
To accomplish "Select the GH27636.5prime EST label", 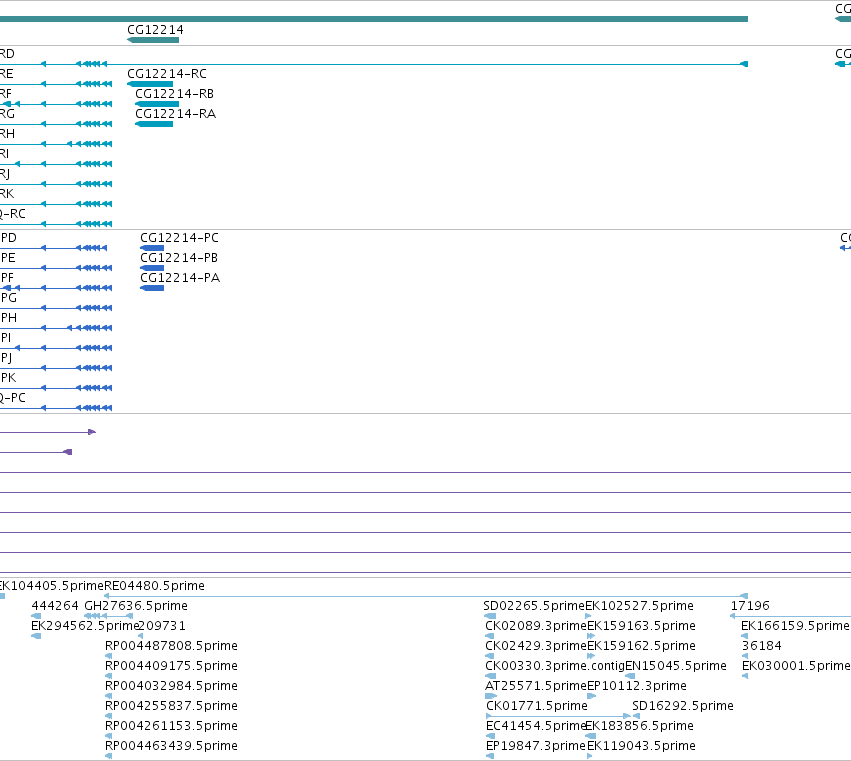I will pos(136,606).
